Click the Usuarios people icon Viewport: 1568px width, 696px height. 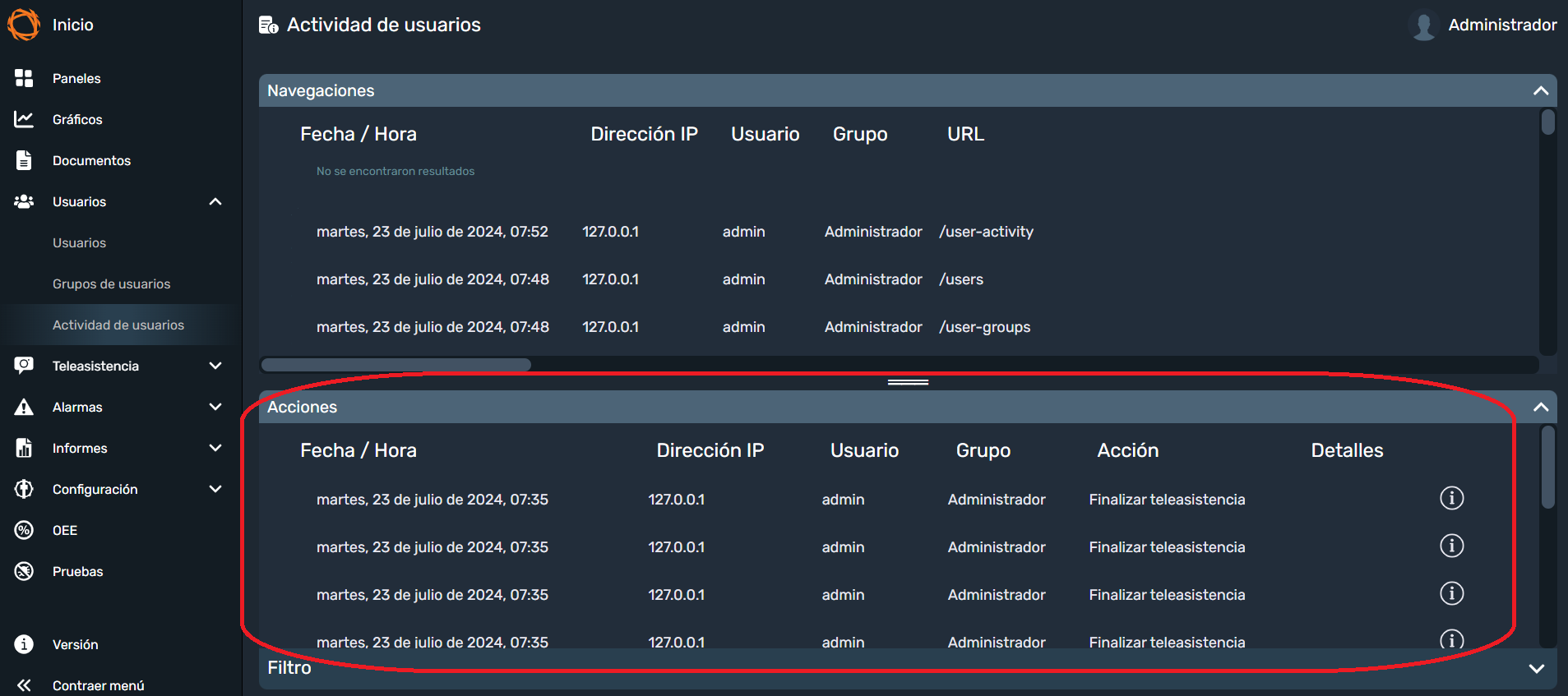pyautogui.click(x=24, y=201)
